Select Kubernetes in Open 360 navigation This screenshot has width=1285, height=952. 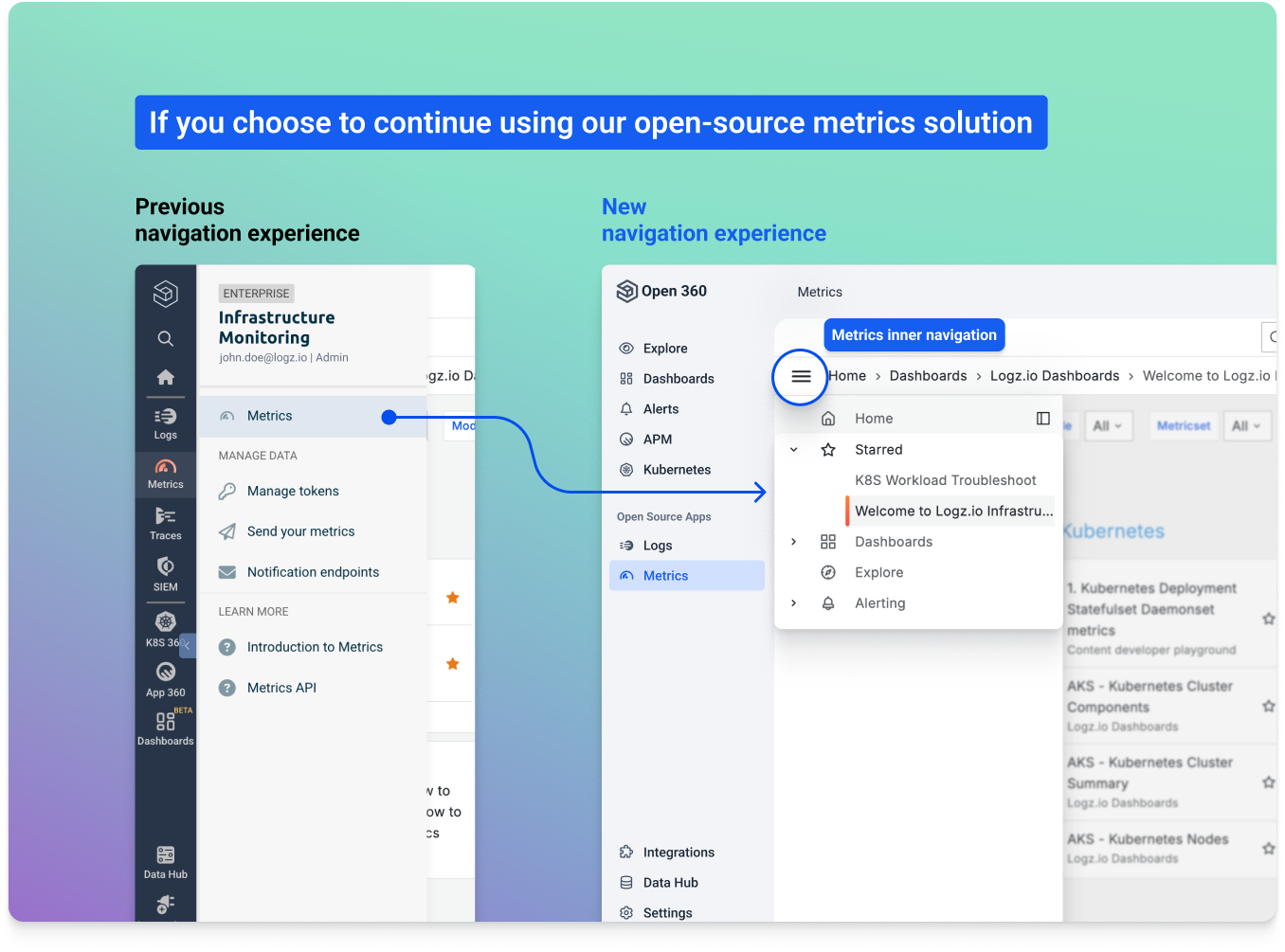(x=676, y=470)
